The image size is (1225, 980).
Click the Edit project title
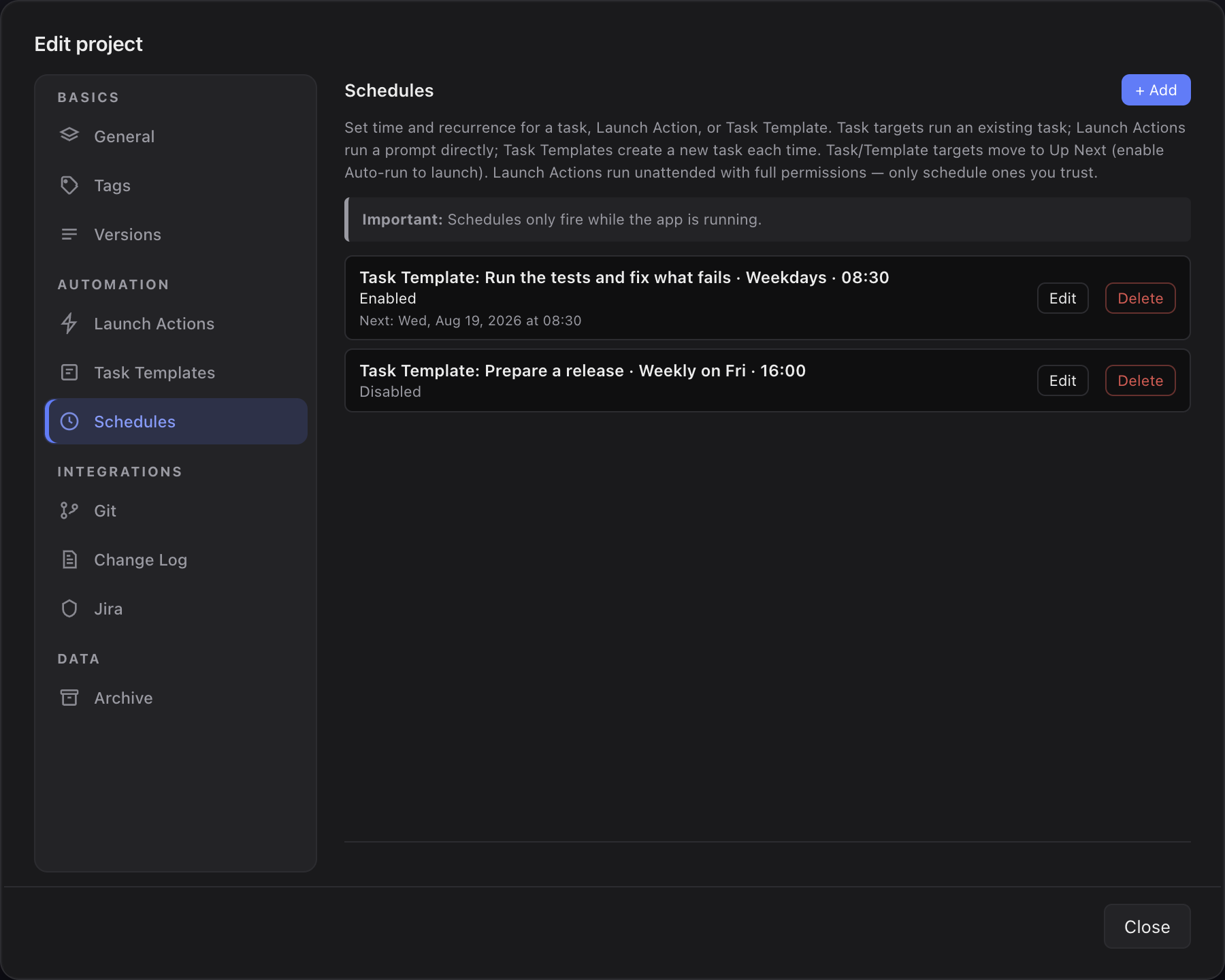88,44
